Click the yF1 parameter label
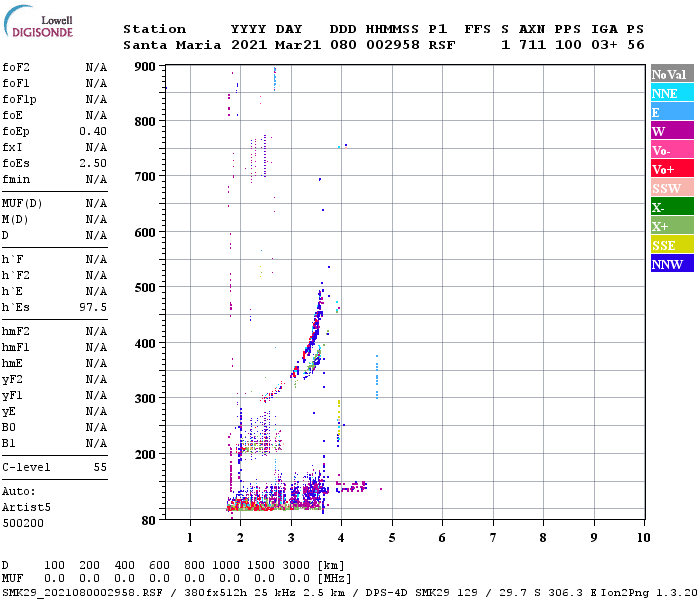Image resolution: width=700 pixels, height=600 pixels. (12, 396)
